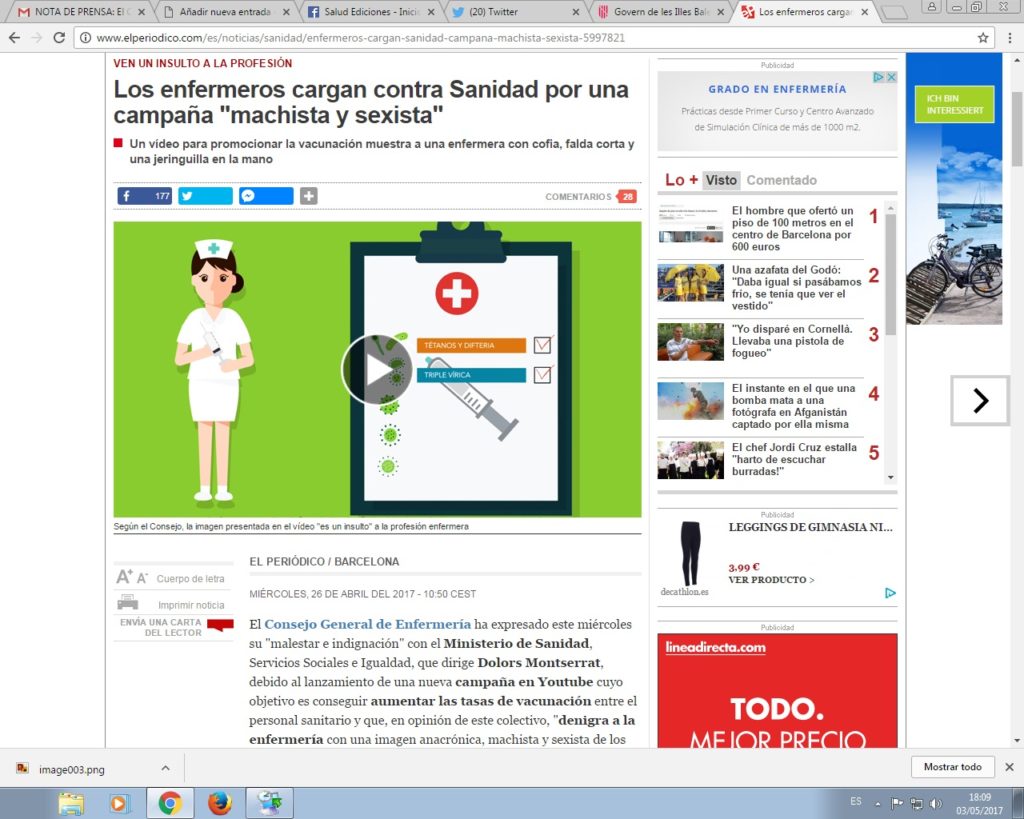Open Firefox from the Windows taskbar
Viewport: 1024px width, 819px height.
click(220, 802)
